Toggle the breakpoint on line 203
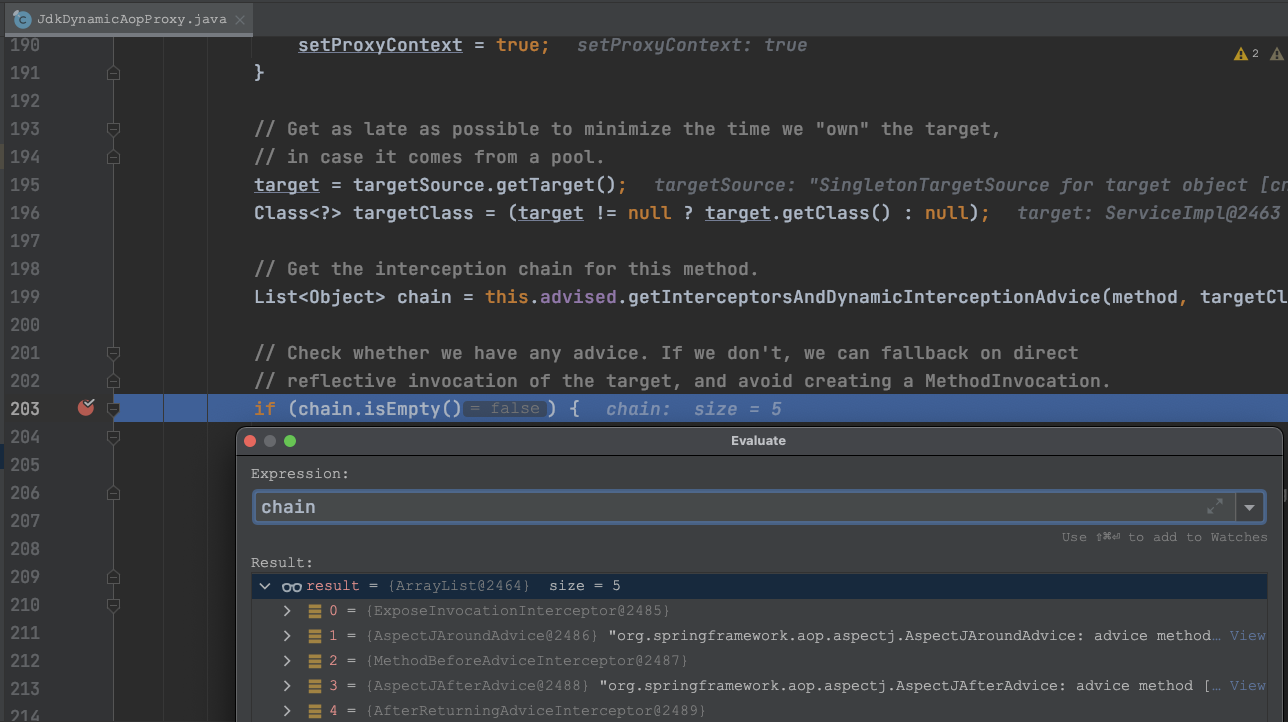Screen dimensions: 1288x722 click(x=86, y=407)
